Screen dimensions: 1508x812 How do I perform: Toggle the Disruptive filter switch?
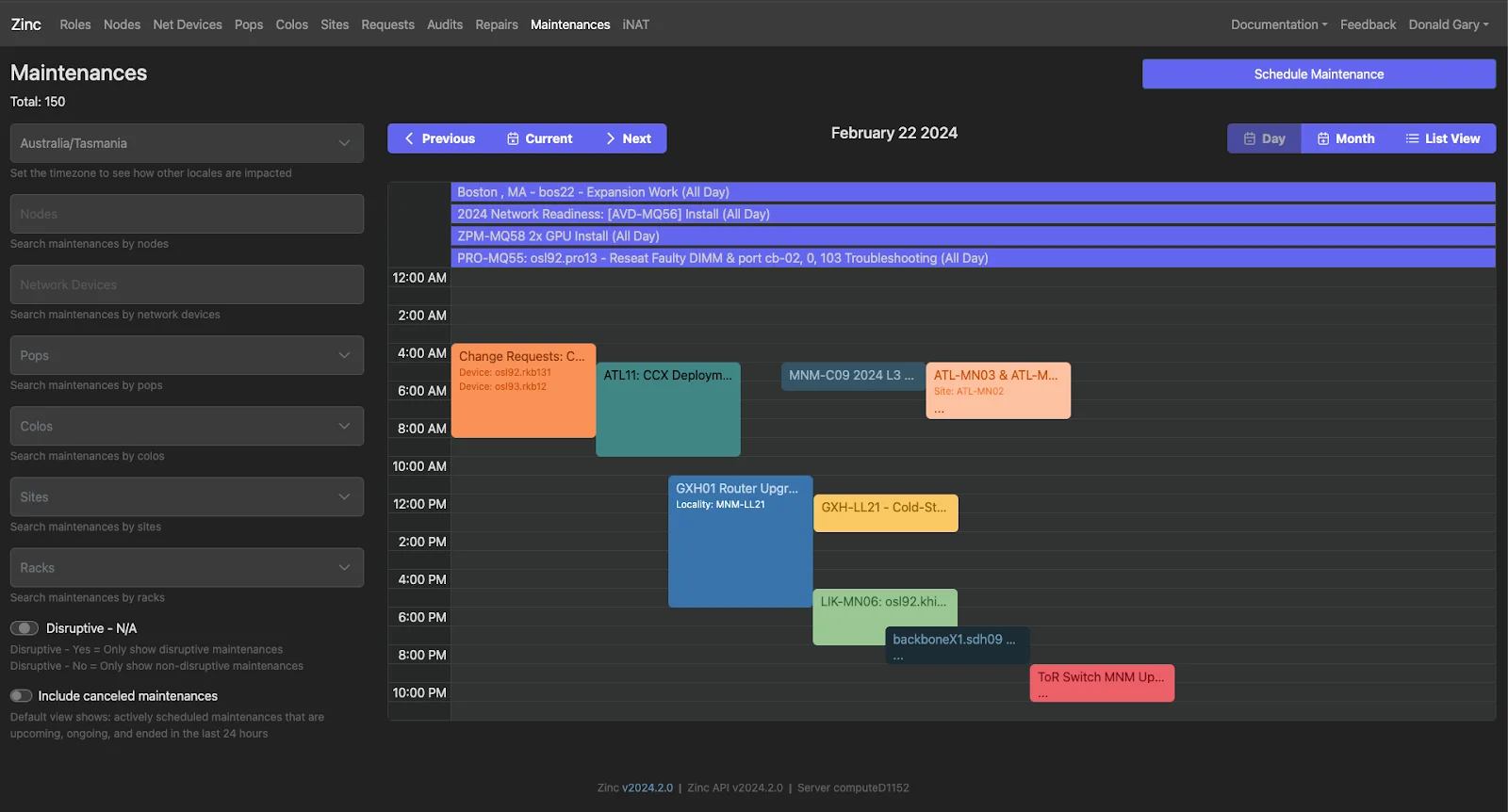coord(25,628)
